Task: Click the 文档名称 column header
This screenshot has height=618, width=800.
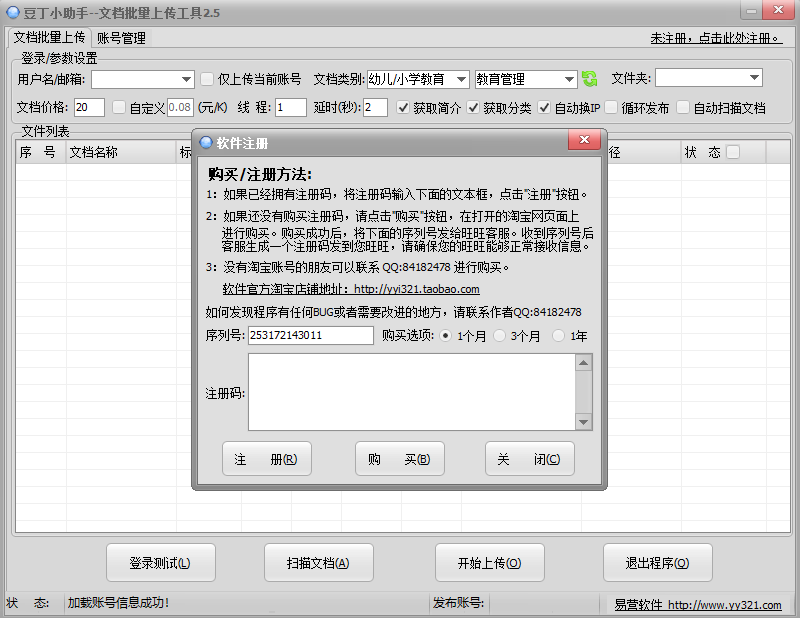Action: (120, 152)
